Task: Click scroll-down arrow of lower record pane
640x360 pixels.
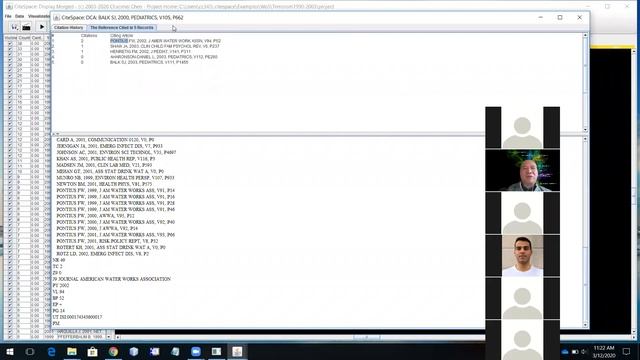Action: tap(585, 325)
